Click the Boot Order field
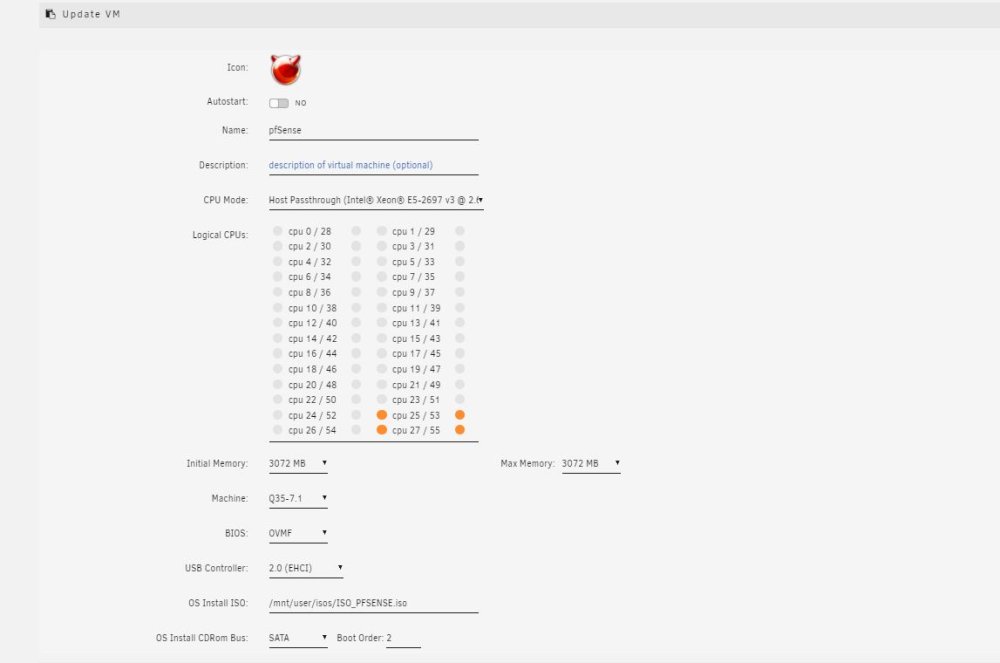This screenshot has width=1000, height=663. (x=403, y=638)
